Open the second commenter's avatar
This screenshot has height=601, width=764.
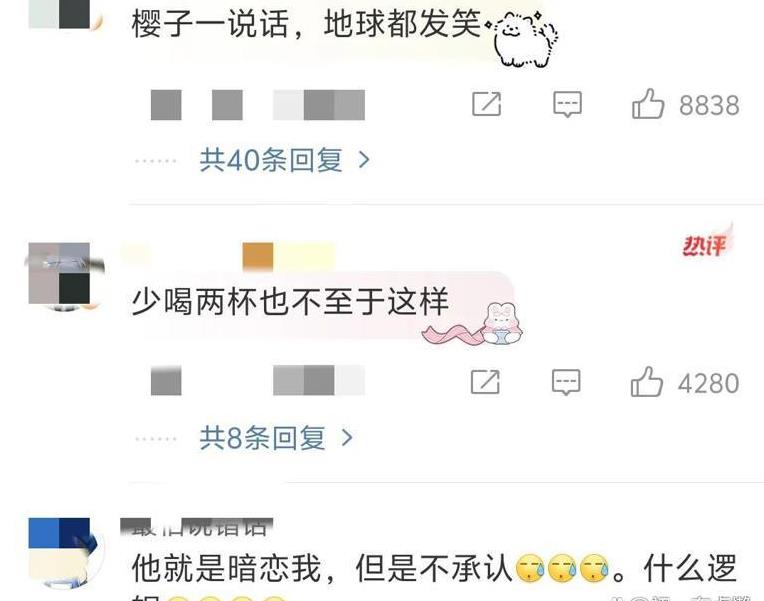tap(66, 275)
